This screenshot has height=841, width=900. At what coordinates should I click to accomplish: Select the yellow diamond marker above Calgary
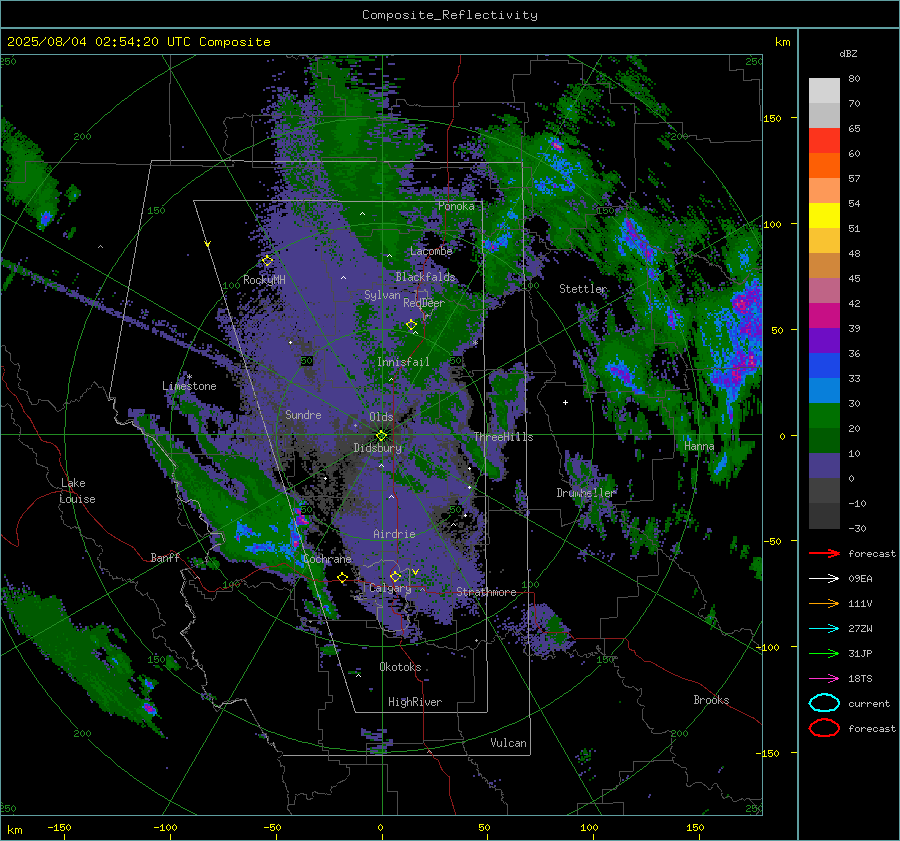(x=395, y=576)
